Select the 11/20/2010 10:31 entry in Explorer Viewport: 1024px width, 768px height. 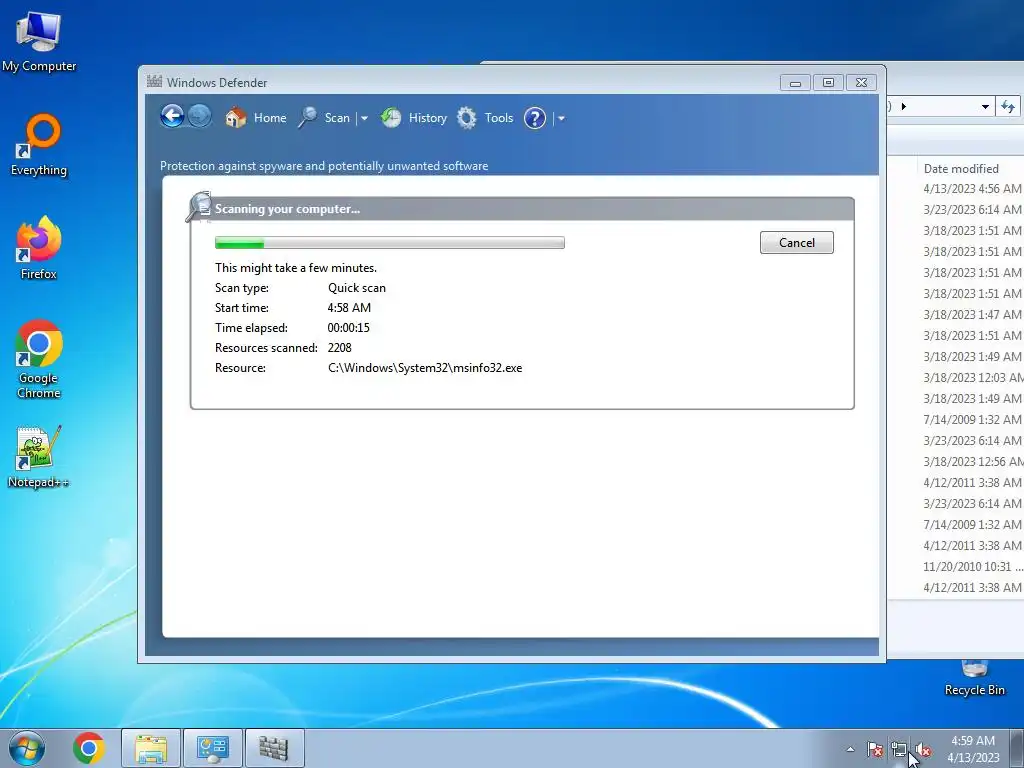click(972, 567)
